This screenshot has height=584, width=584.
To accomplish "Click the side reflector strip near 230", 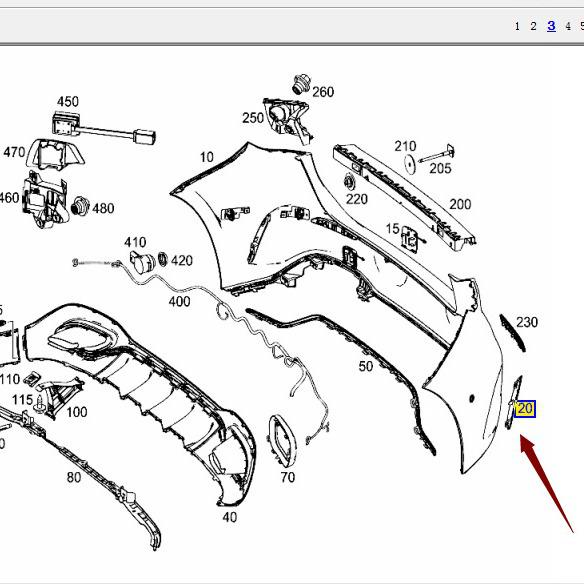I will (512, 333).
